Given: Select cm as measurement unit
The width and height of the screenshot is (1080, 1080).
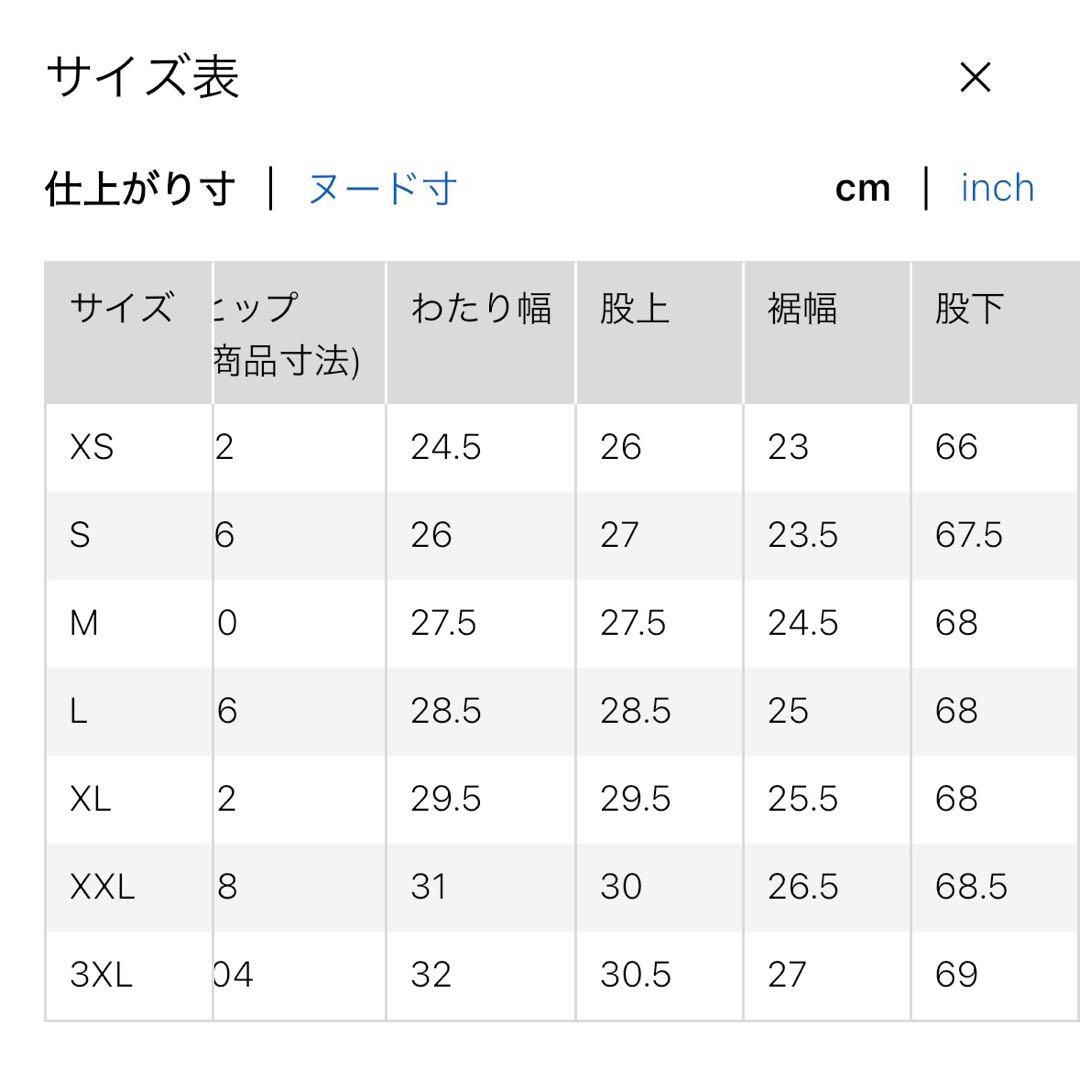Looking at the screenshot, I should pyautogui.click(x=862, y=188).
